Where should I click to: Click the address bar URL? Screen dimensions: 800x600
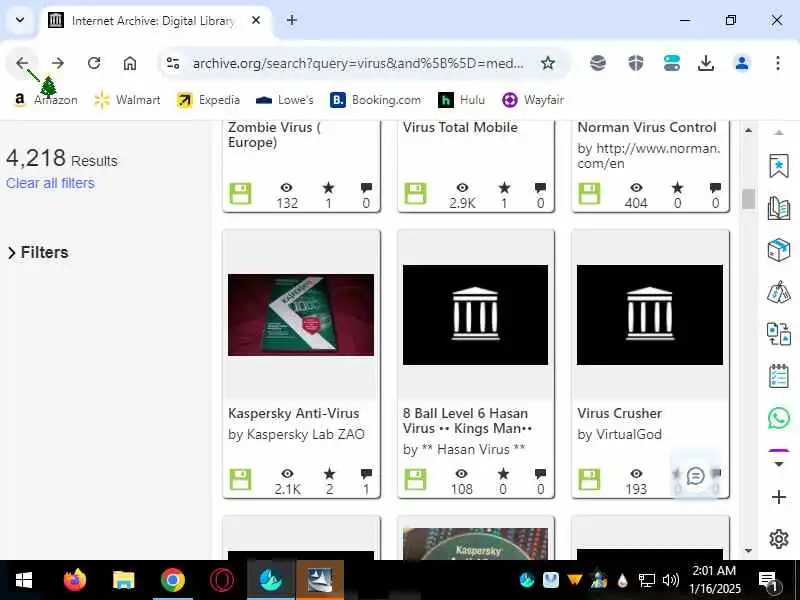tap(358, 63)
